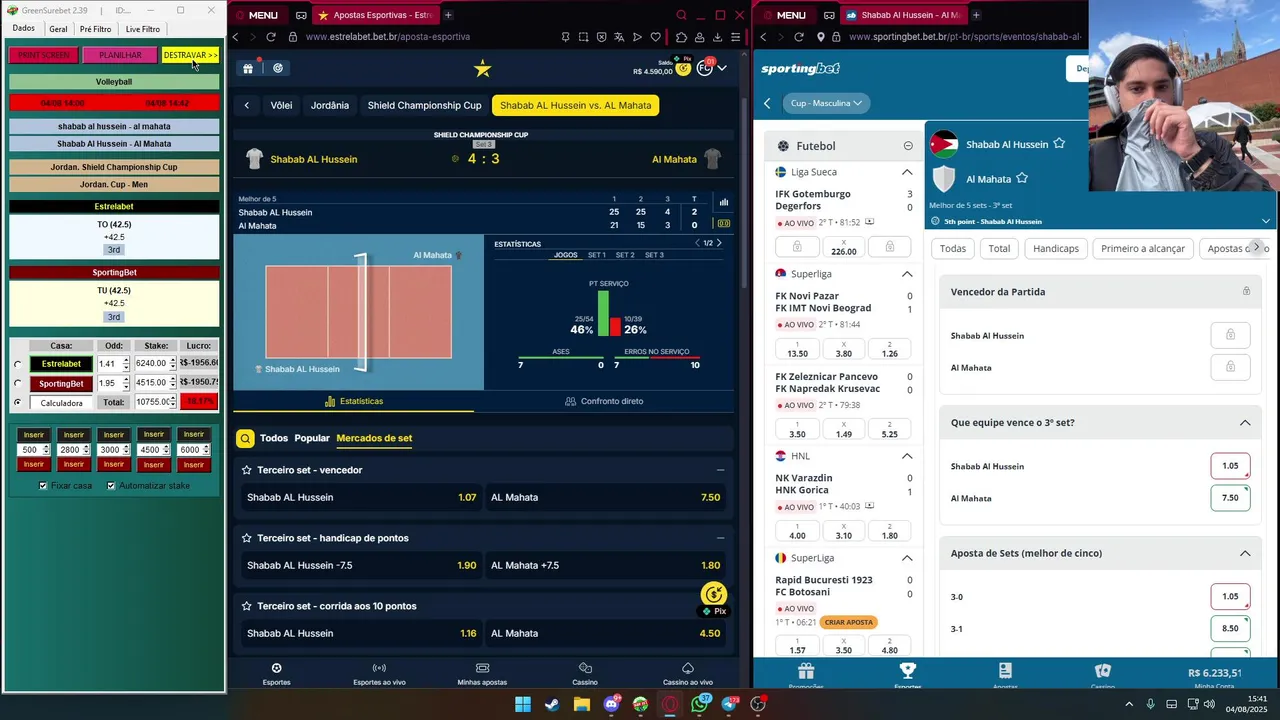Open Steam from the Windows taskbar
The height and width of the screenshot is (720, 1280).
(x=552, y=704)
